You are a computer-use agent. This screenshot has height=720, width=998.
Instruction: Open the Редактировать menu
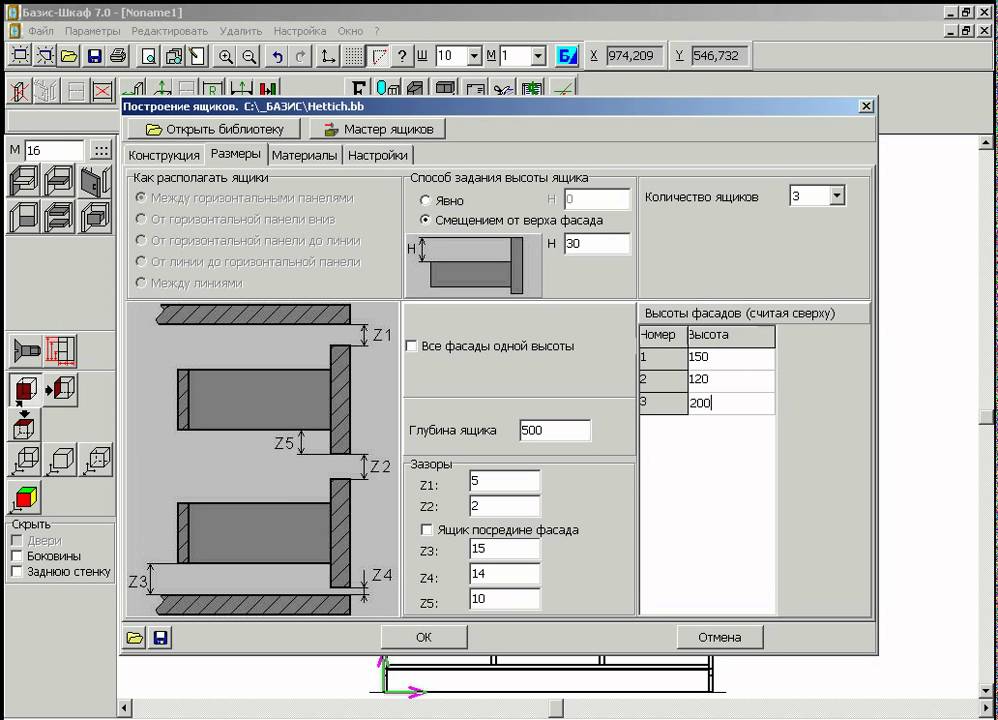point(170,31)
